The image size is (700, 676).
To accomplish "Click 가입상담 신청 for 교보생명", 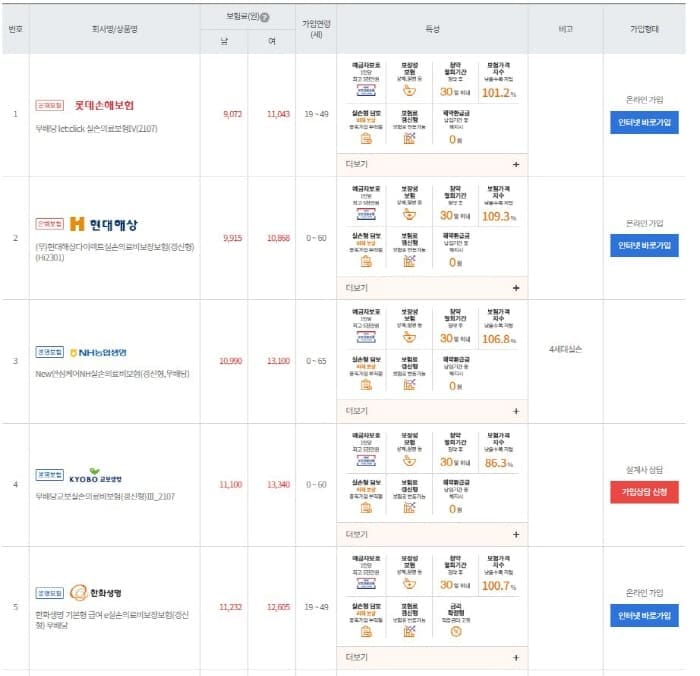I will (x=644, y=492).
